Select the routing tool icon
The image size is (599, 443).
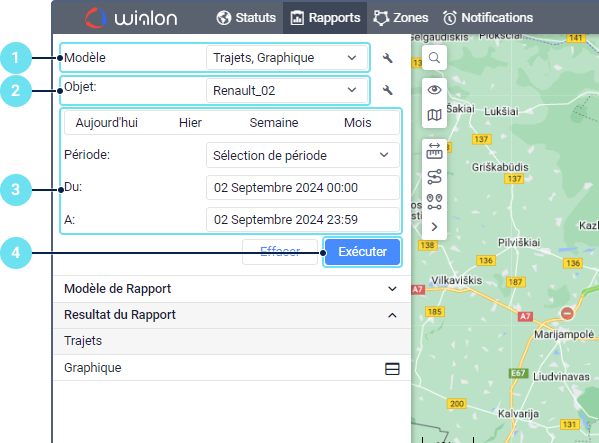click(434, 177)
